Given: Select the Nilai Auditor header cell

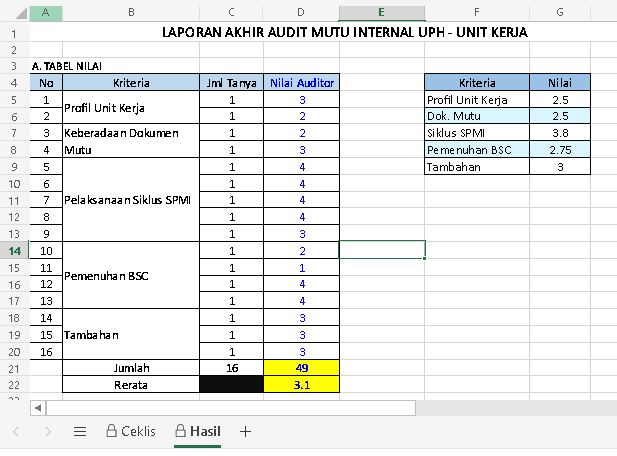Looking at the screenshot, I should tap(301, 82).
